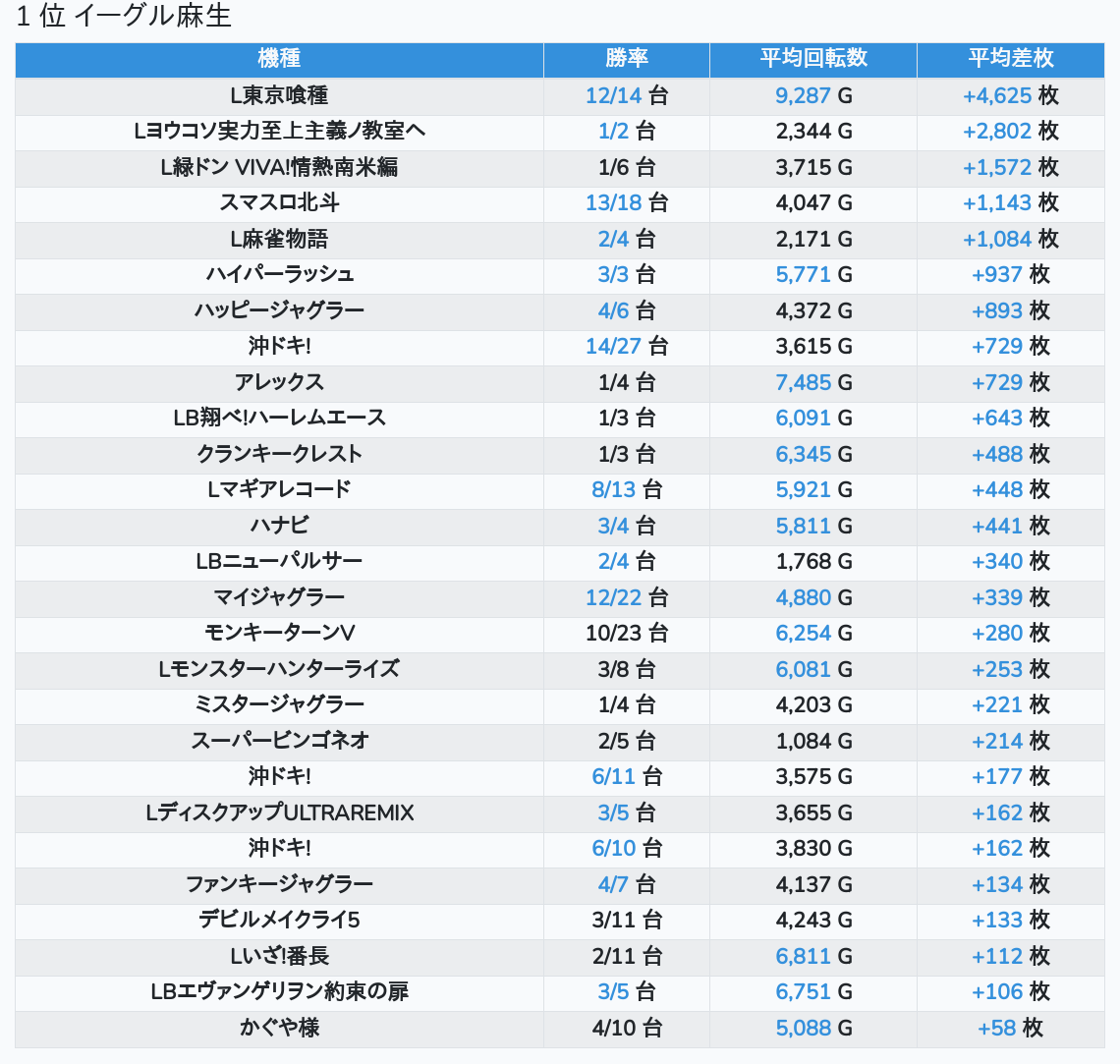Click the 平均回転数 column header
The image size is (1120, 1064).
(x=813, y=59)
